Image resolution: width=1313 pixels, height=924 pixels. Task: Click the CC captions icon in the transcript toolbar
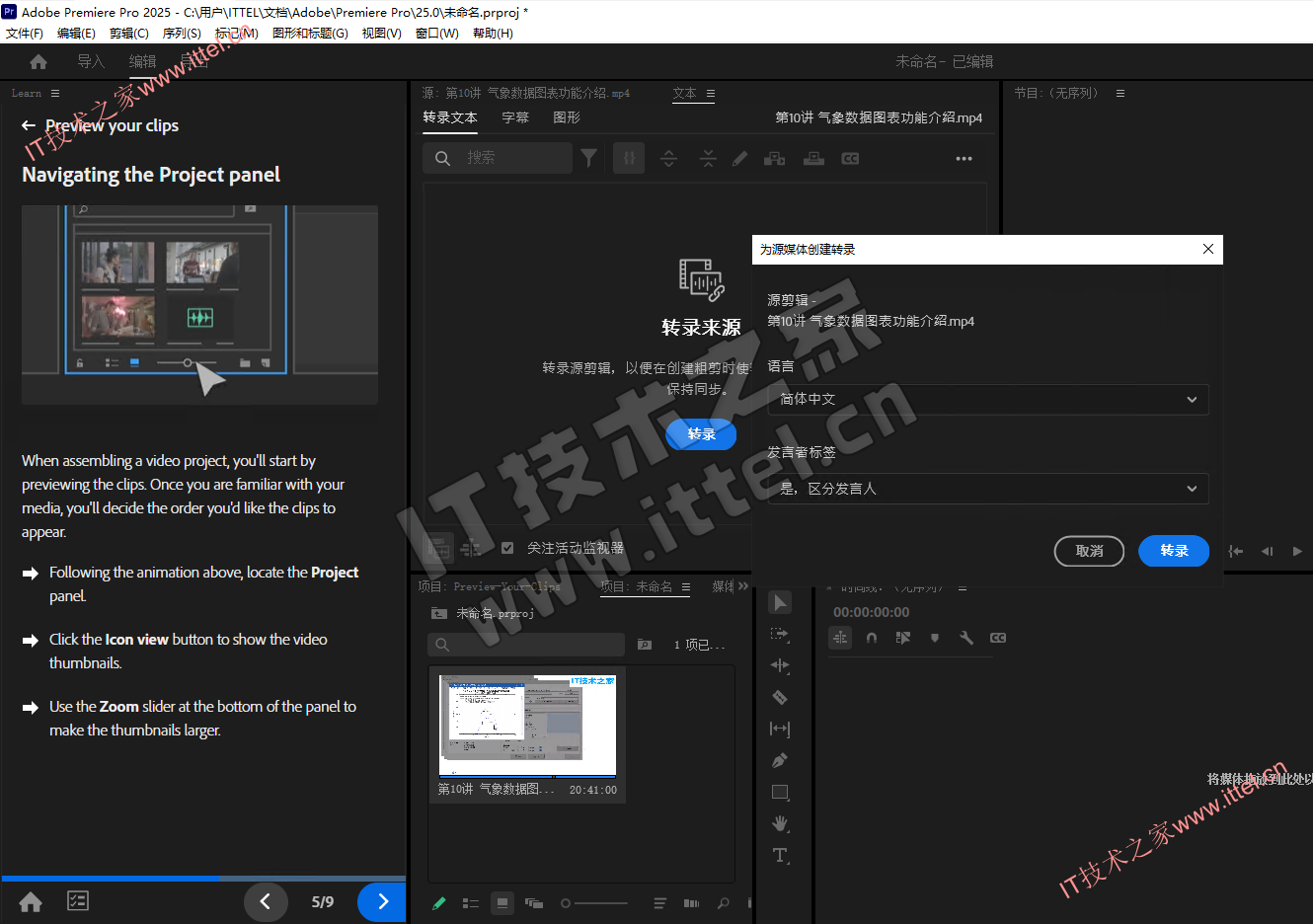point(850,158)
